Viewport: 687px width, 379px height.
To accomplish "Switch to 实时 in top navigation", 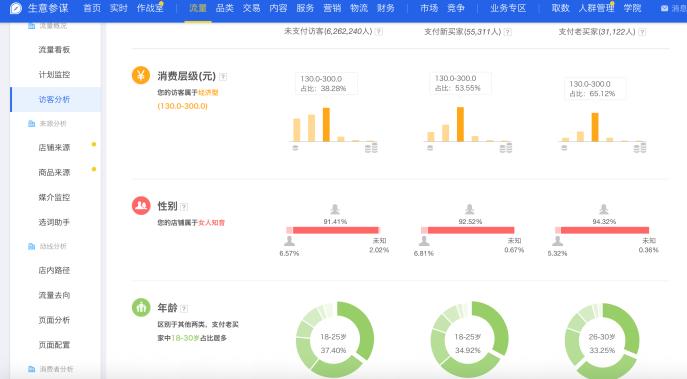I will point(118,8).
